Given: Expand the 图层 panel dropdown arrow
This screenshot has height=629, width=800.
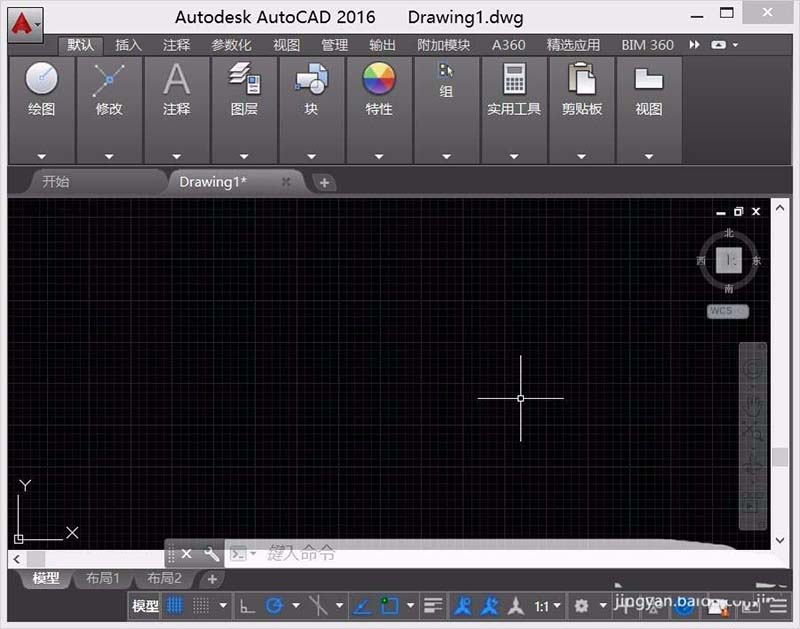Looking at the screenshot, I should pos(244,157).
